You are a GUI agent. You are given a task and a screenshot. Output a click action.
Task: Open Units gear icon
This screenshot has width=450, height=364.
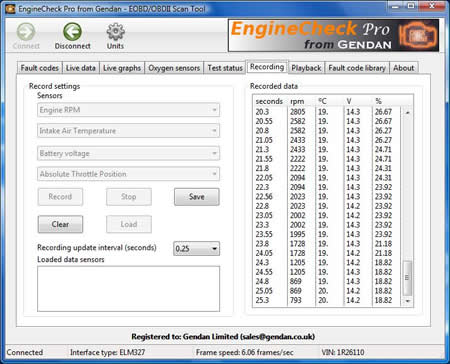click(x=115, y=32)
